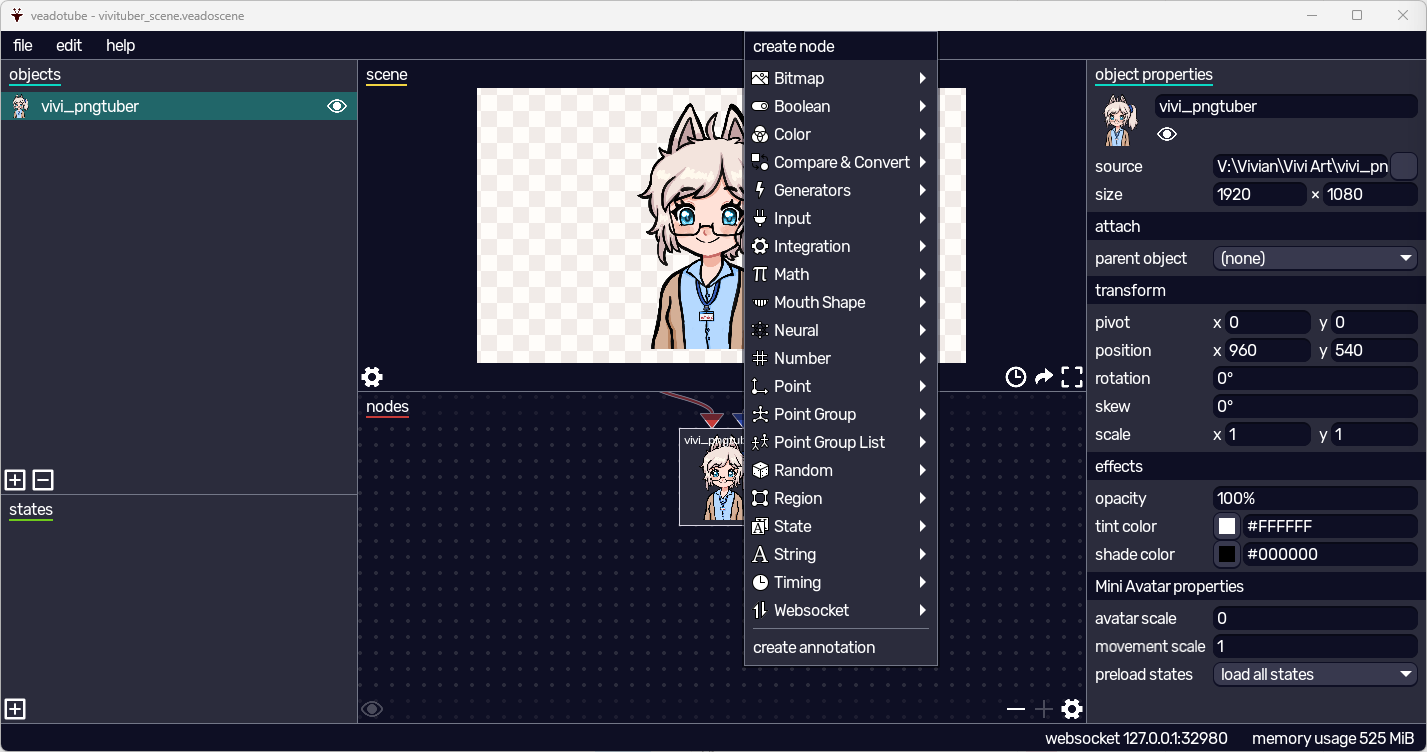Viewport: 1427px width, 752px height.
Task: Toggle vivi_pngtuber visibility in objects list
Action: 337,106
